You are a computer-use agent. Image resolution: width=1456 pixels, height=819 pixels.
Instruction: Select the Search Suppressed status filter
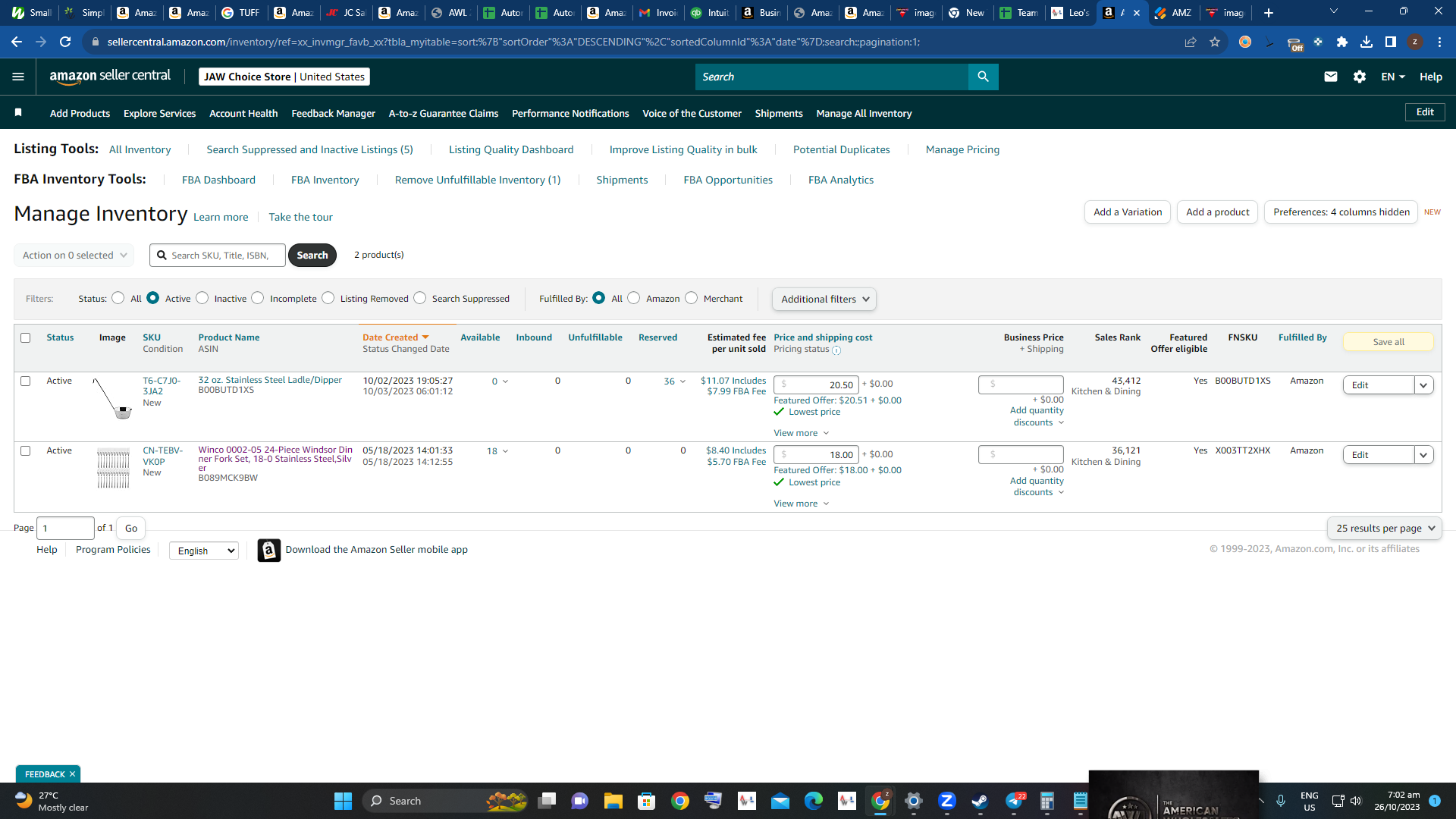coord(420,298)
